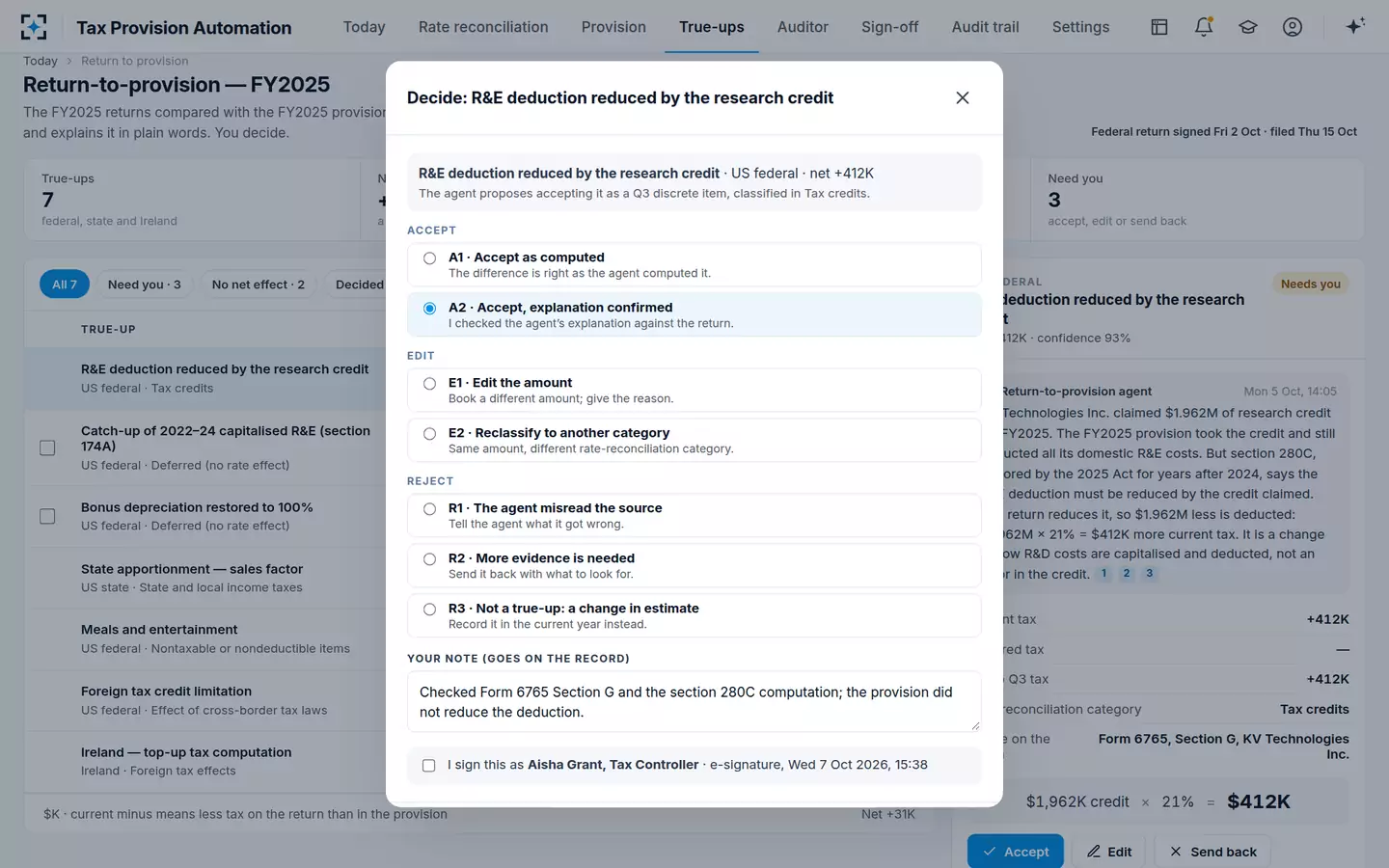Screen dimensions: 1389x868
Task: Click the Needs you status badge
Action: [x=1310, y=284]
